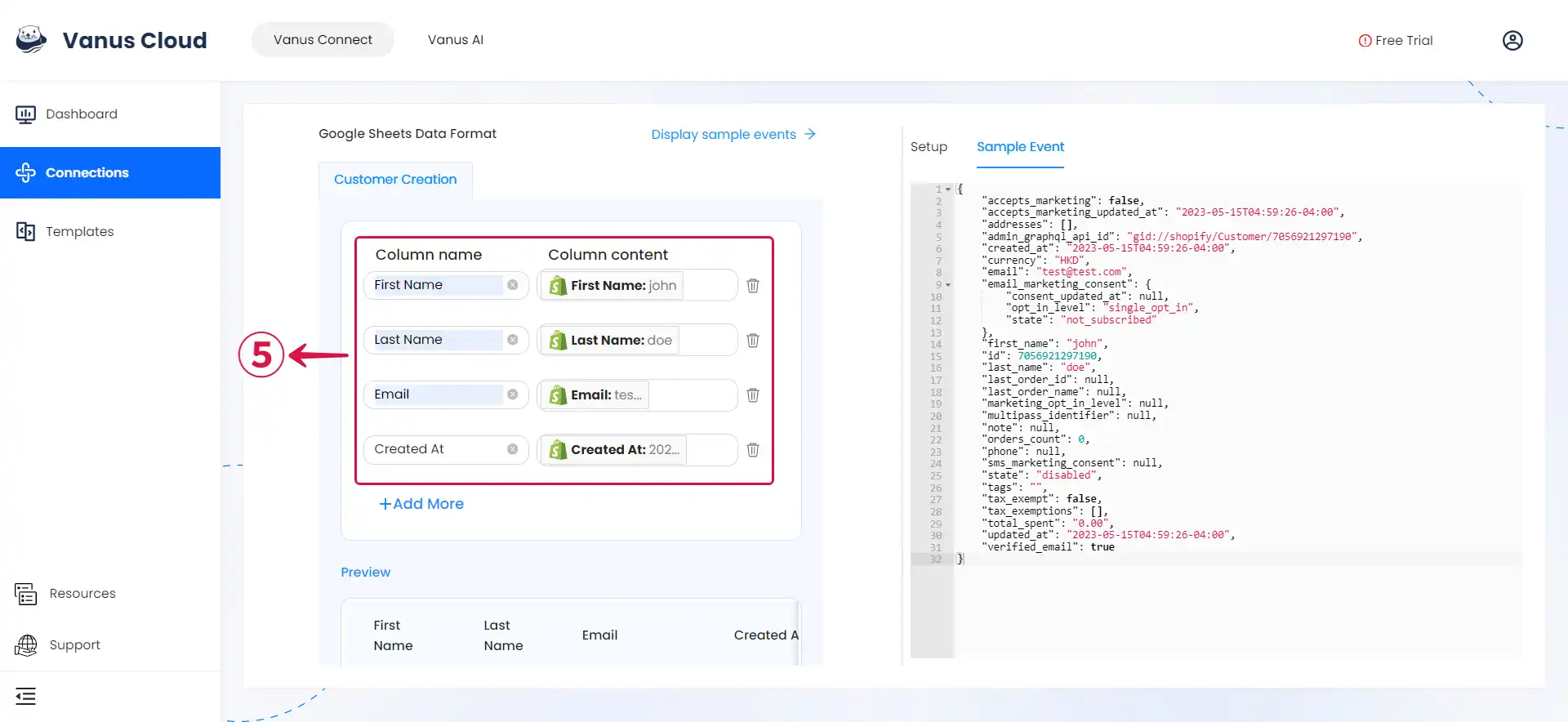This screenshot has height=722, width=1568.
Task: Open Templates from the sidebar
Action: pyautogui.click(x=110, y=231)
